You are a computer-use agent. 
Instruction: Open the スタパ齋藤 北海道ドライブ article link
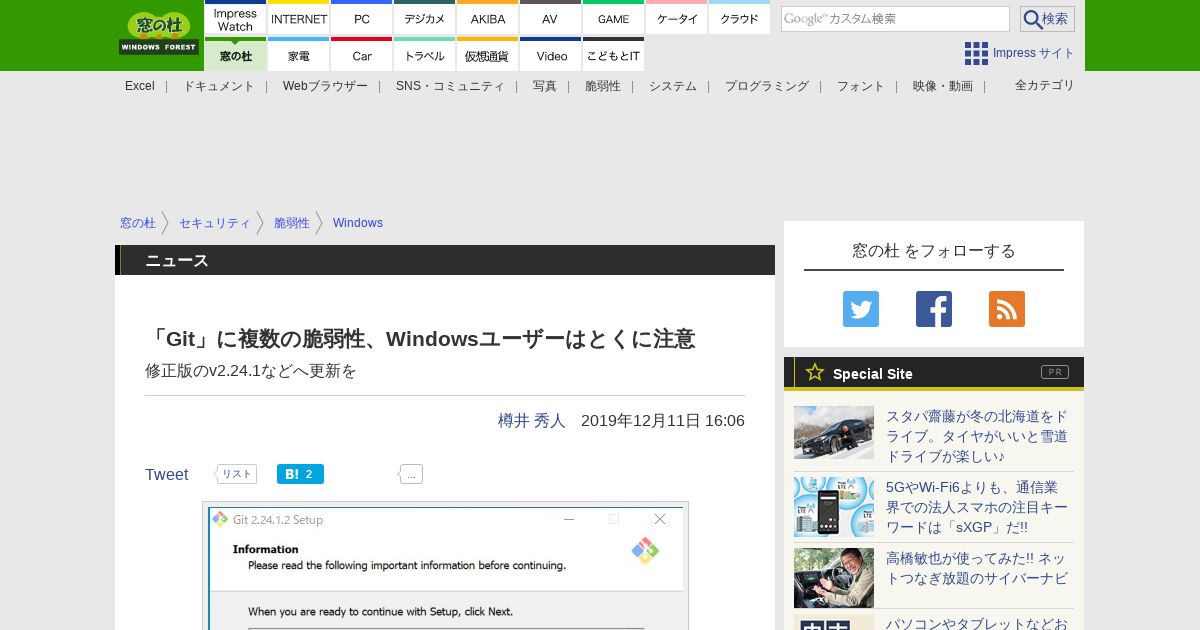[977, 436]
